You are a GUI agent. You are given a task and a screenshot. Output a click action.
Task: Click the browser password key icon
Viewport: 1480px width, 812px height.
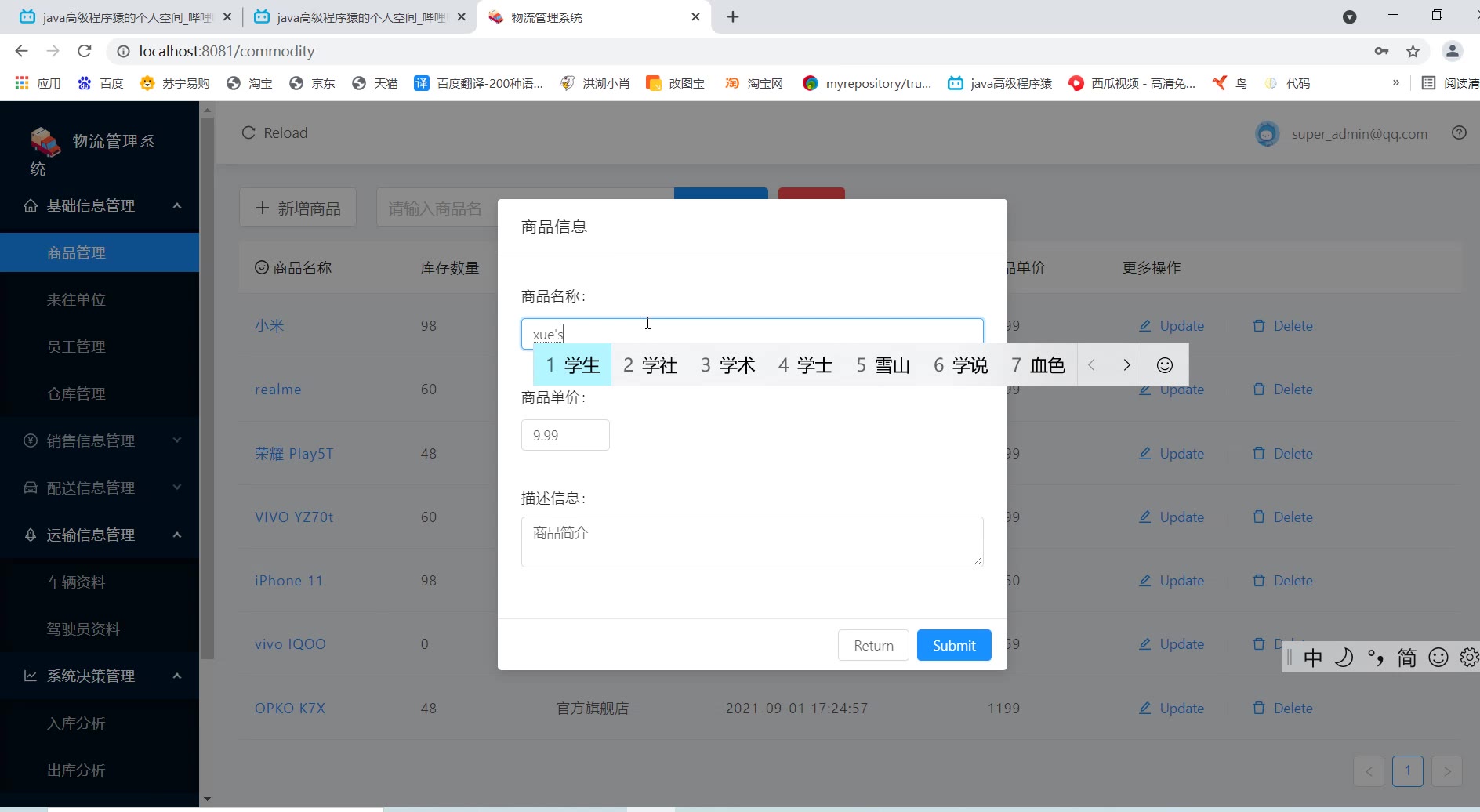[x=1381, y=52]
